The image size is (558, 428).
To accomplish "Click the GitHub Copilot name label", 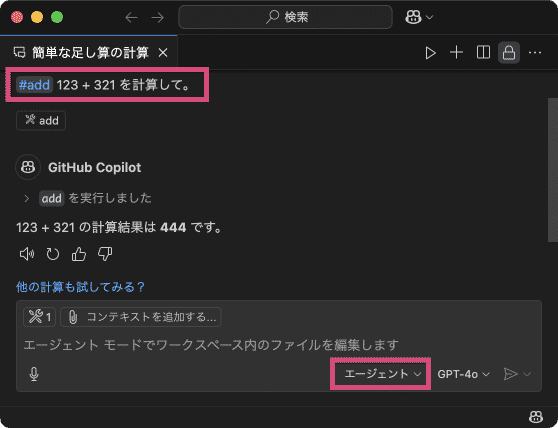I will (x=94, y=167).
